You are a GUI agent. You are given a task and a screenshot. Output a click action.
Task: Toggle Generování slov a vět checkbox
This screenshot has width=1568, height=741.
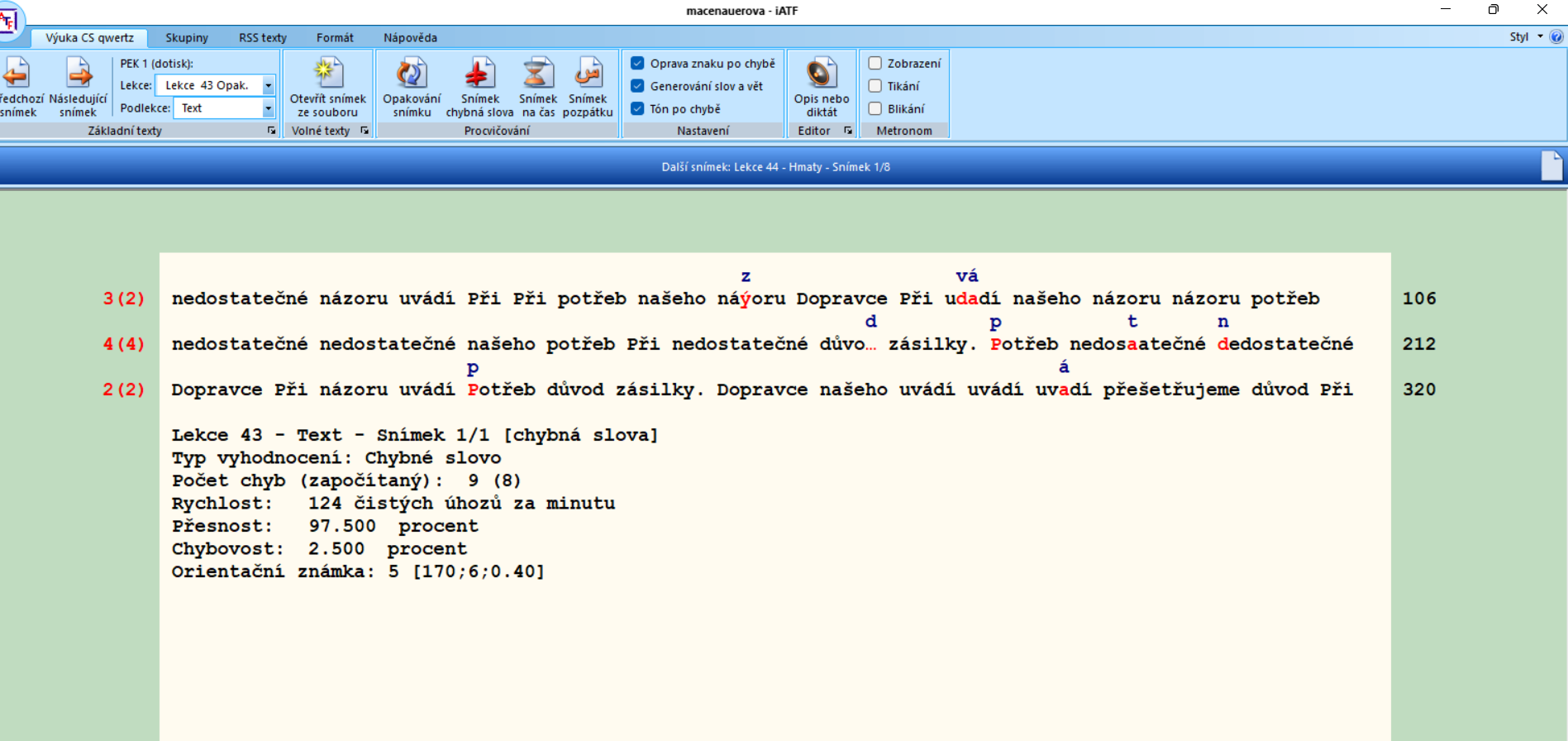(x=637, y=86)
